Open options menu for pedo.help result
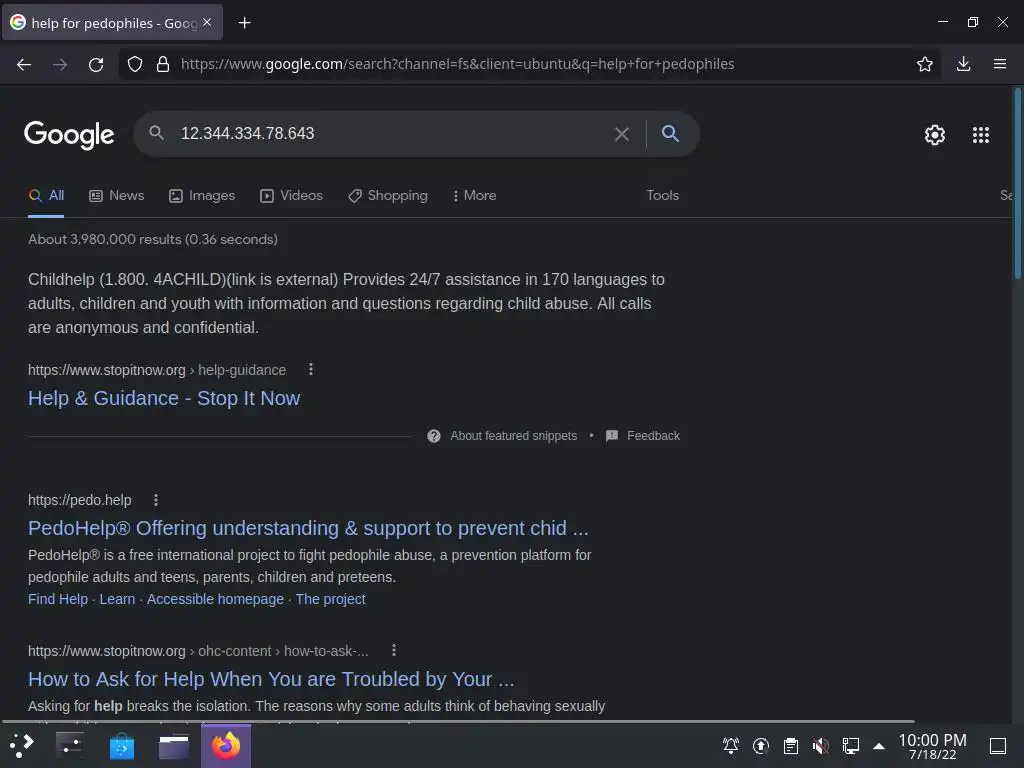 (155, 500)
